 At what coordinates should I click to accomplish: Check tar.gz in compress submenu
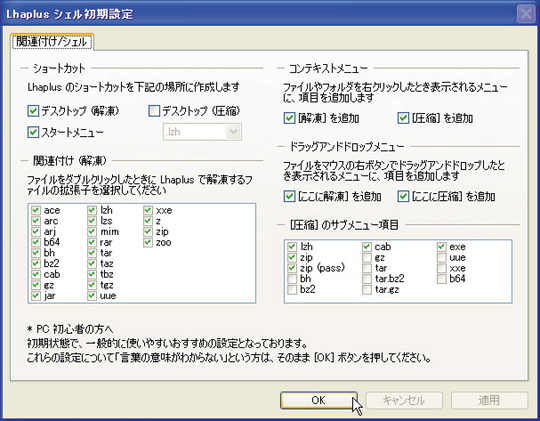tap(367, 289)
